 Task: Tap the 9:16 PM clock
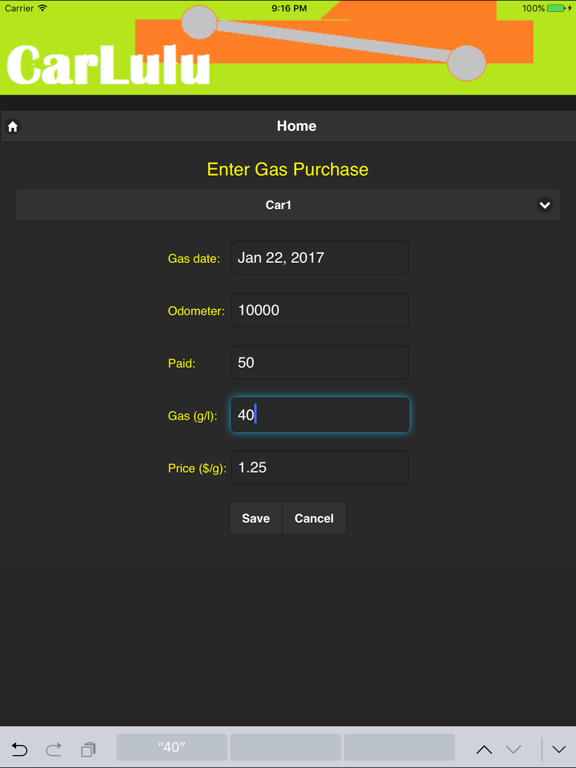pyautogui.click(x=289, y=8)
